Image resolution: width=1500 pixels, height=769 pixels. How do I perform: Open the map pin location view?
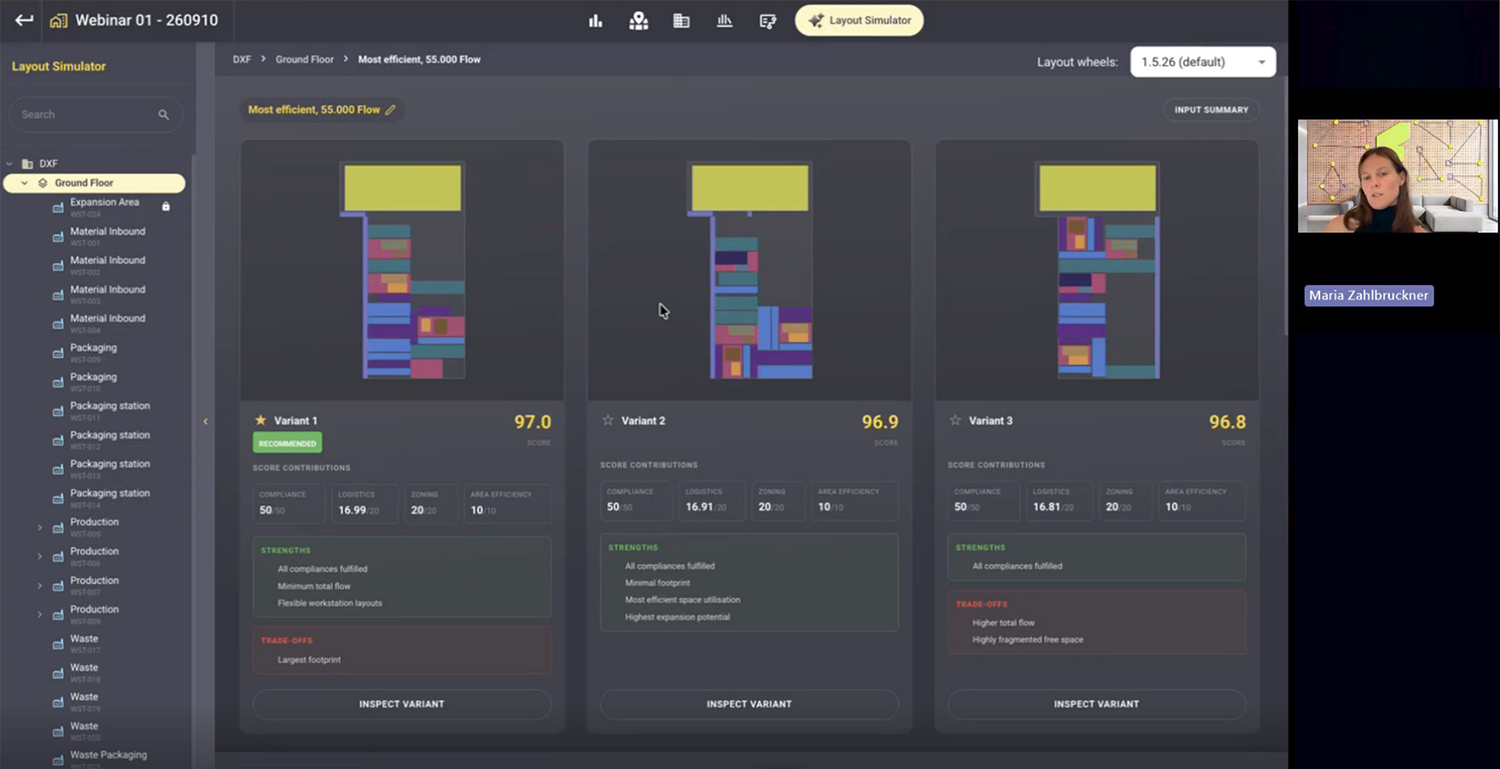pyautogui.click(x=638, y=20)
